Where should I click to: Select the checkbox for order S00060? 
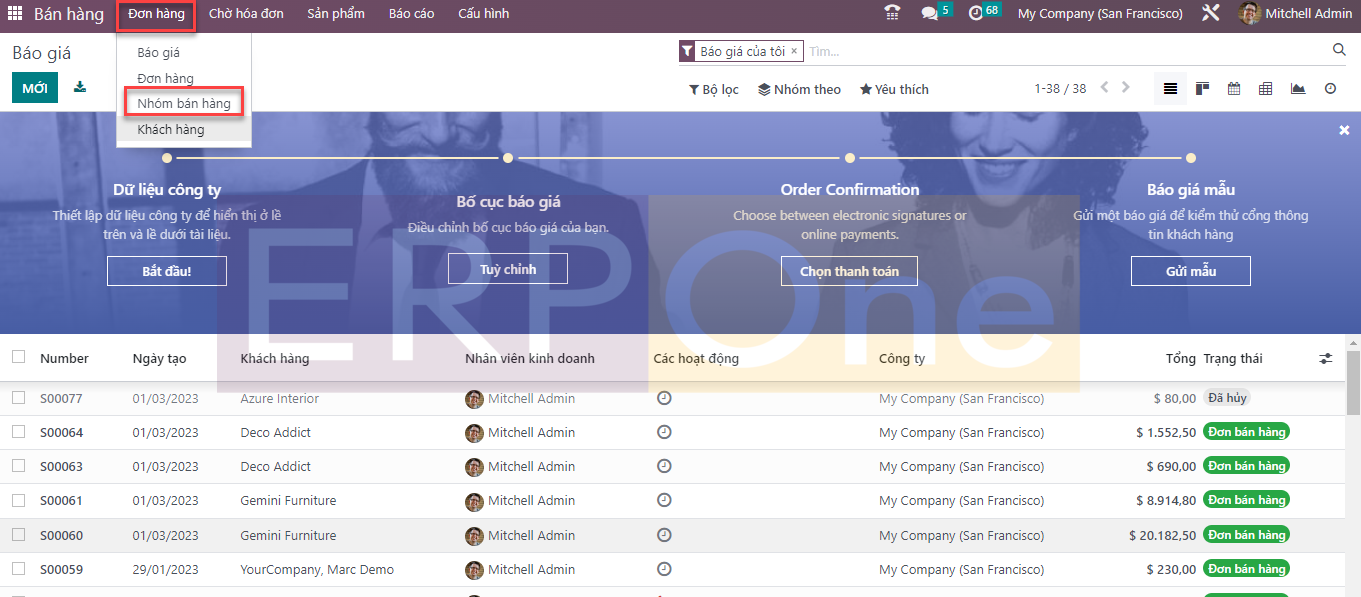coord(18,535)
